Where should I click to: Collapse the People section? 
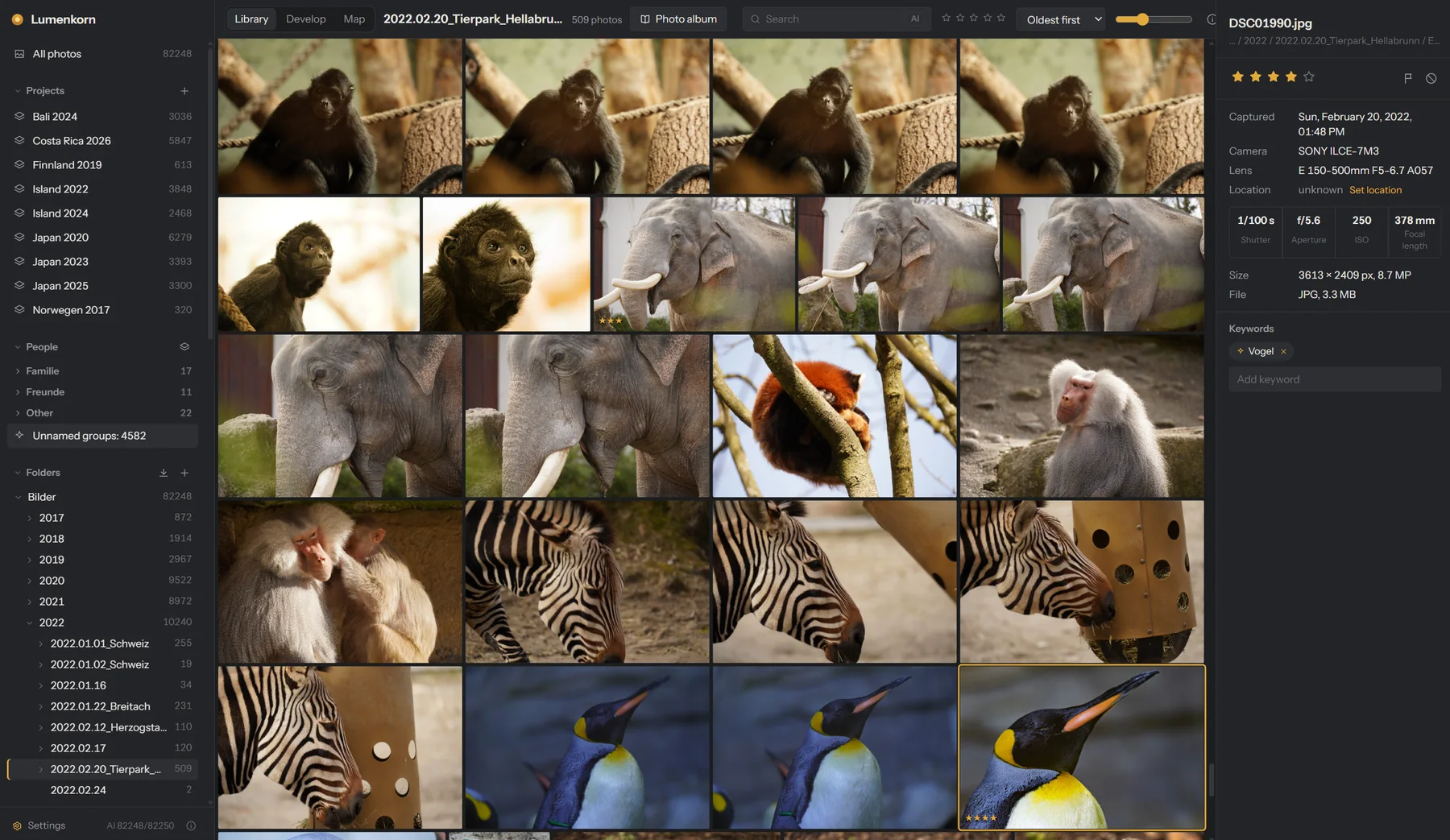[18, 347]
